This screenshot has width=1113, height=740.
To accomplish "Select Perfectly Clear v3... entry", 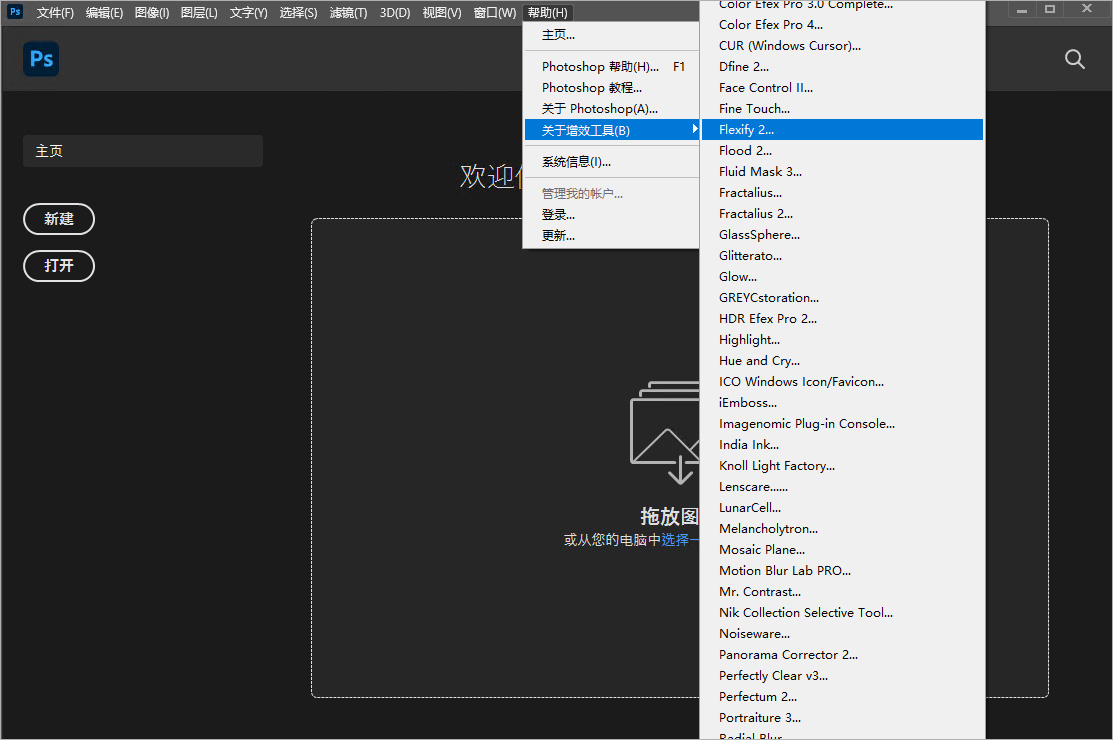I will [842, 675].
